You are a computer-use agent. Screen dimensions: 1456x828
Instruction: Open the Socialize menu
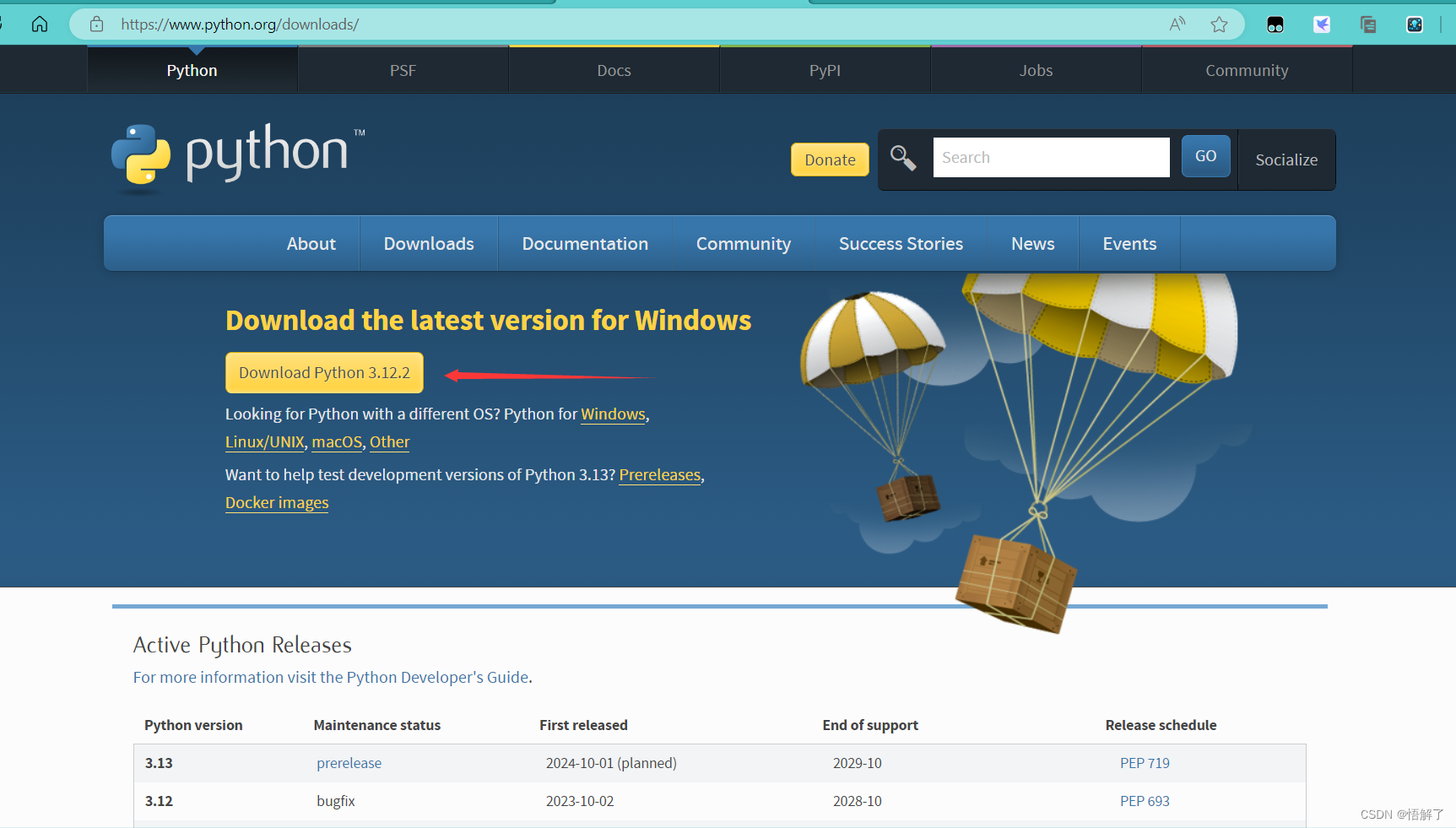tap(1286, 160)
